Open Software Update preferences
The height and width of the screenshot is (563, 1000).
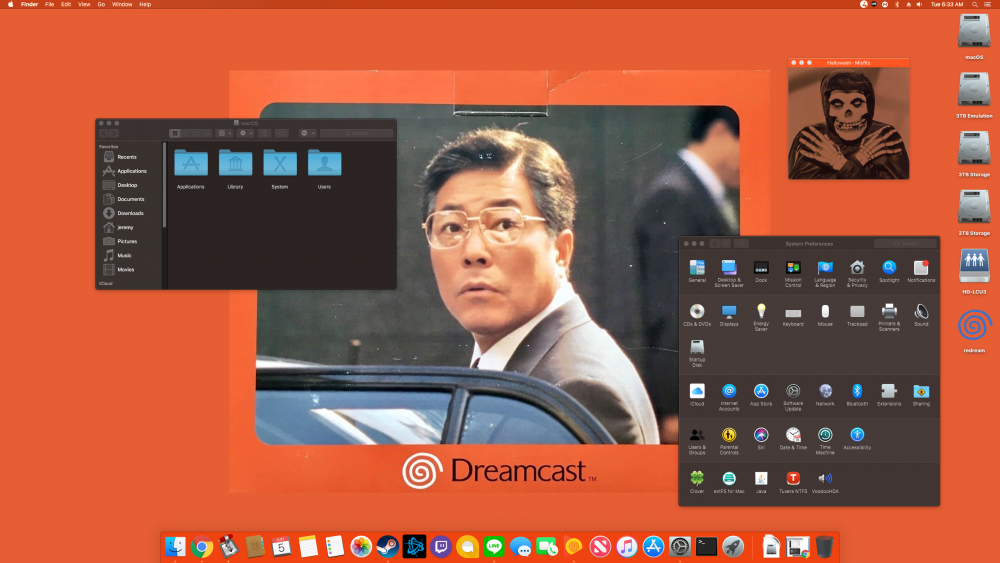793,397
